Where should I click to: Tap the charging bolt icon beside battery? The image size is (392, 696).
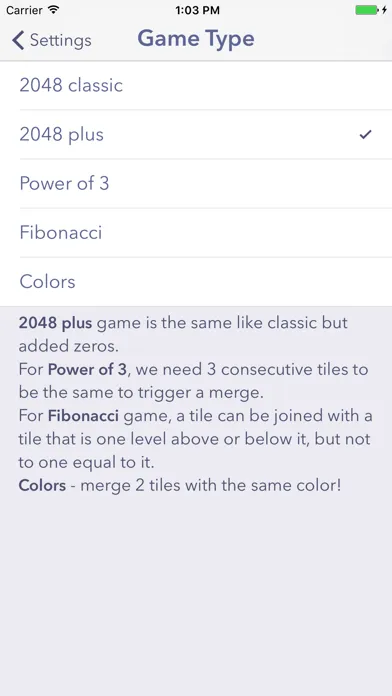click(x=384, y=10)
